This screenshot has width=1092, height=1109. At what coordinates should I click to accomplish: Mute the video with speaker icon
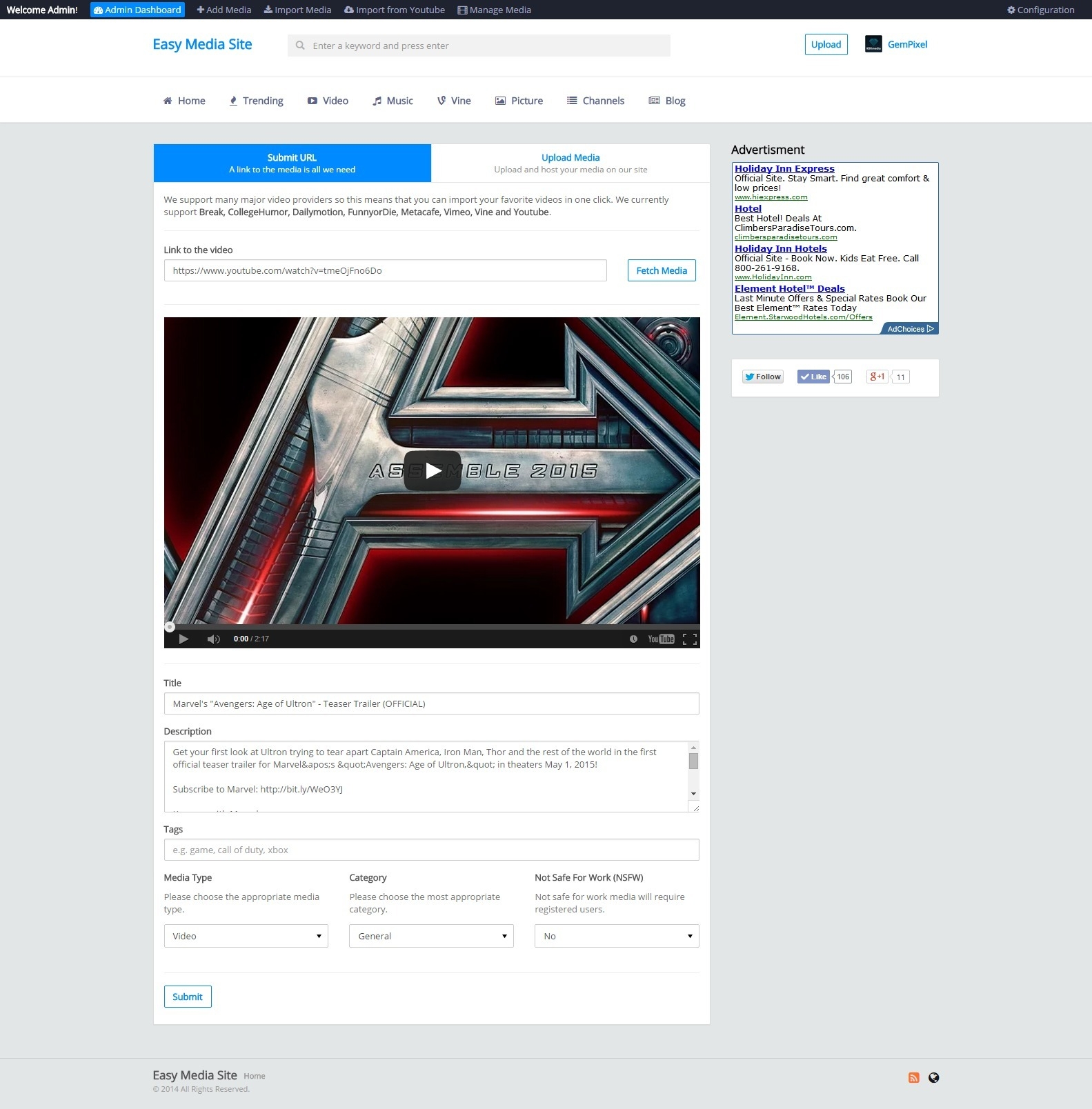pyautogui.click(x=213, y=639)
